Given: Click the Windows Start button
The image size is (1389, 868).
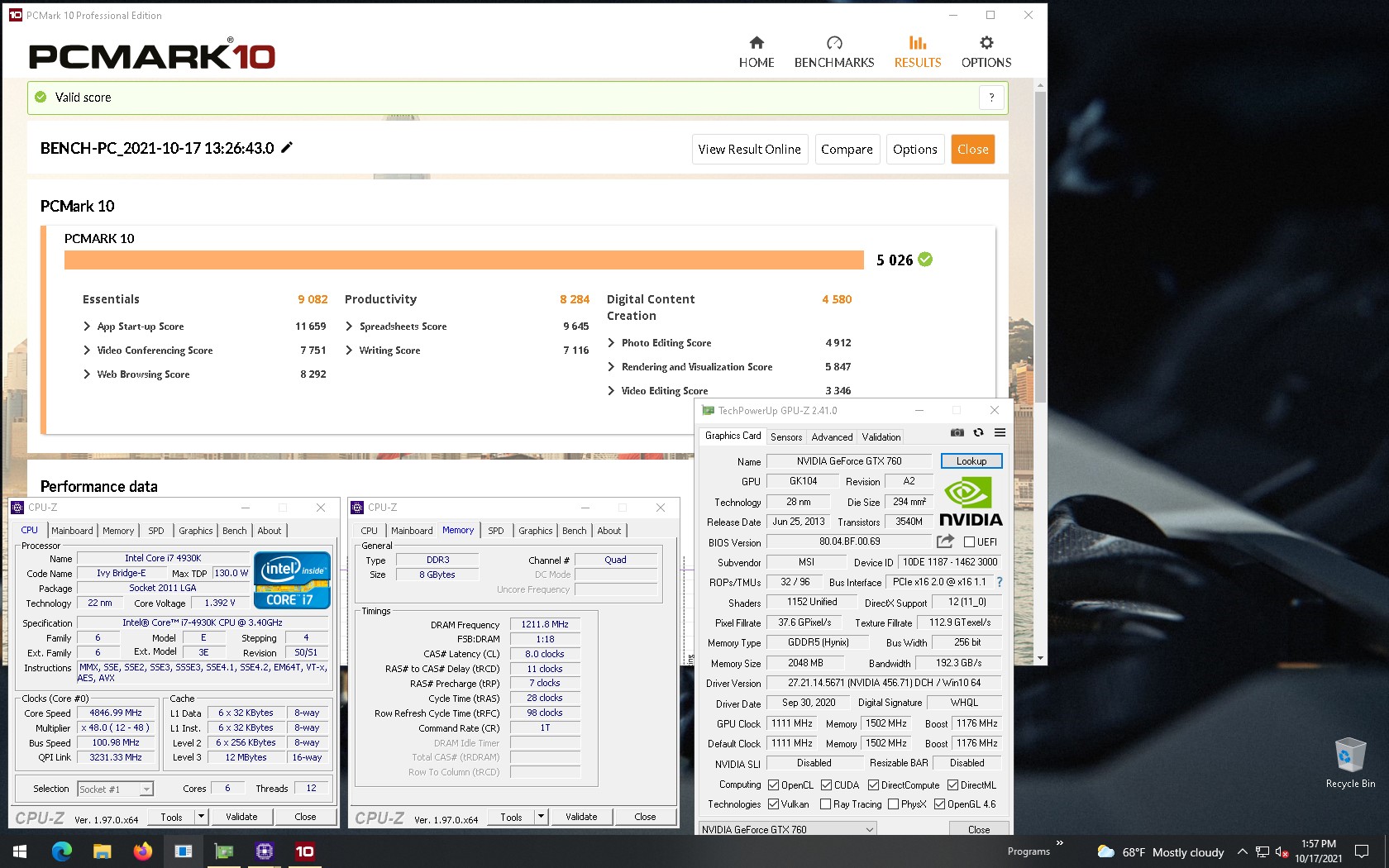Looking at the screenshot, I should (x=20, y=851).
